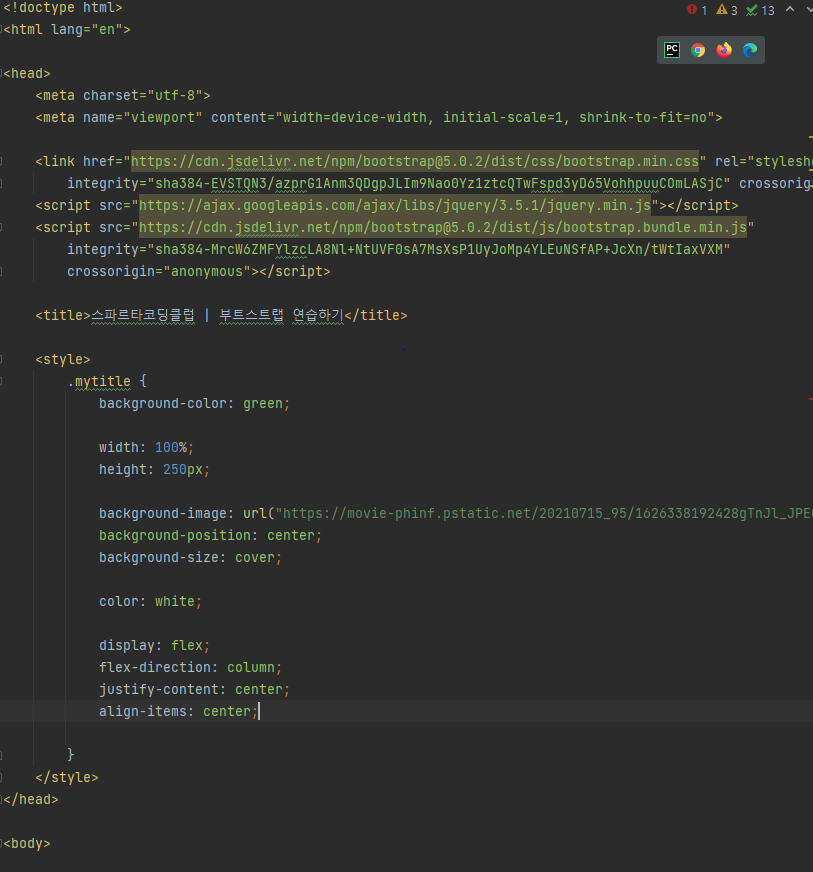Image resolution: width=813 pixels, height=872 pixels.
Task: Collapse the <head> tag fold marker
Action: pyautogui.click(x=2, y=73)
